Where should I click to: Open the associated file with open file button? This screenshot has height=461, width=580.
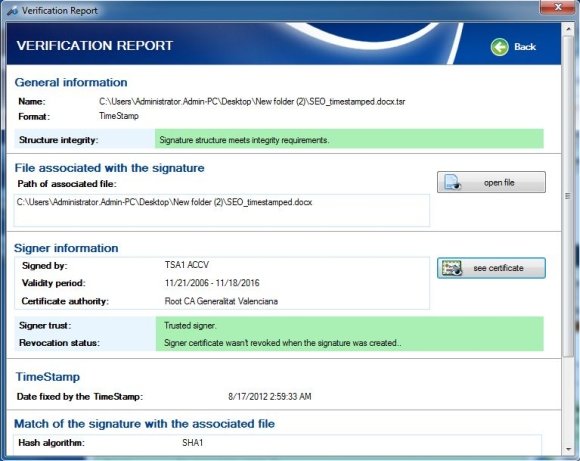coord(491,182)
